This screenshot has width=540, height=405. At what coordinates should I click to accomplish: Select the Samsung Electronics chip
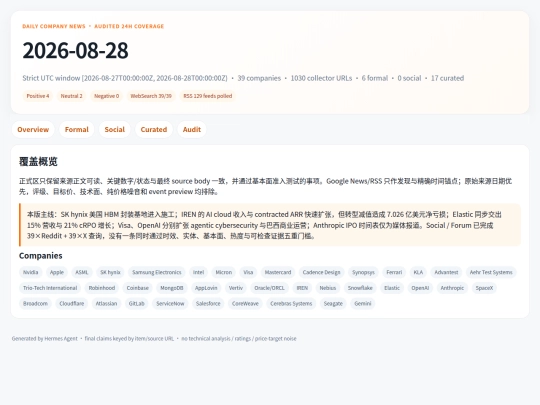[157, 272]
